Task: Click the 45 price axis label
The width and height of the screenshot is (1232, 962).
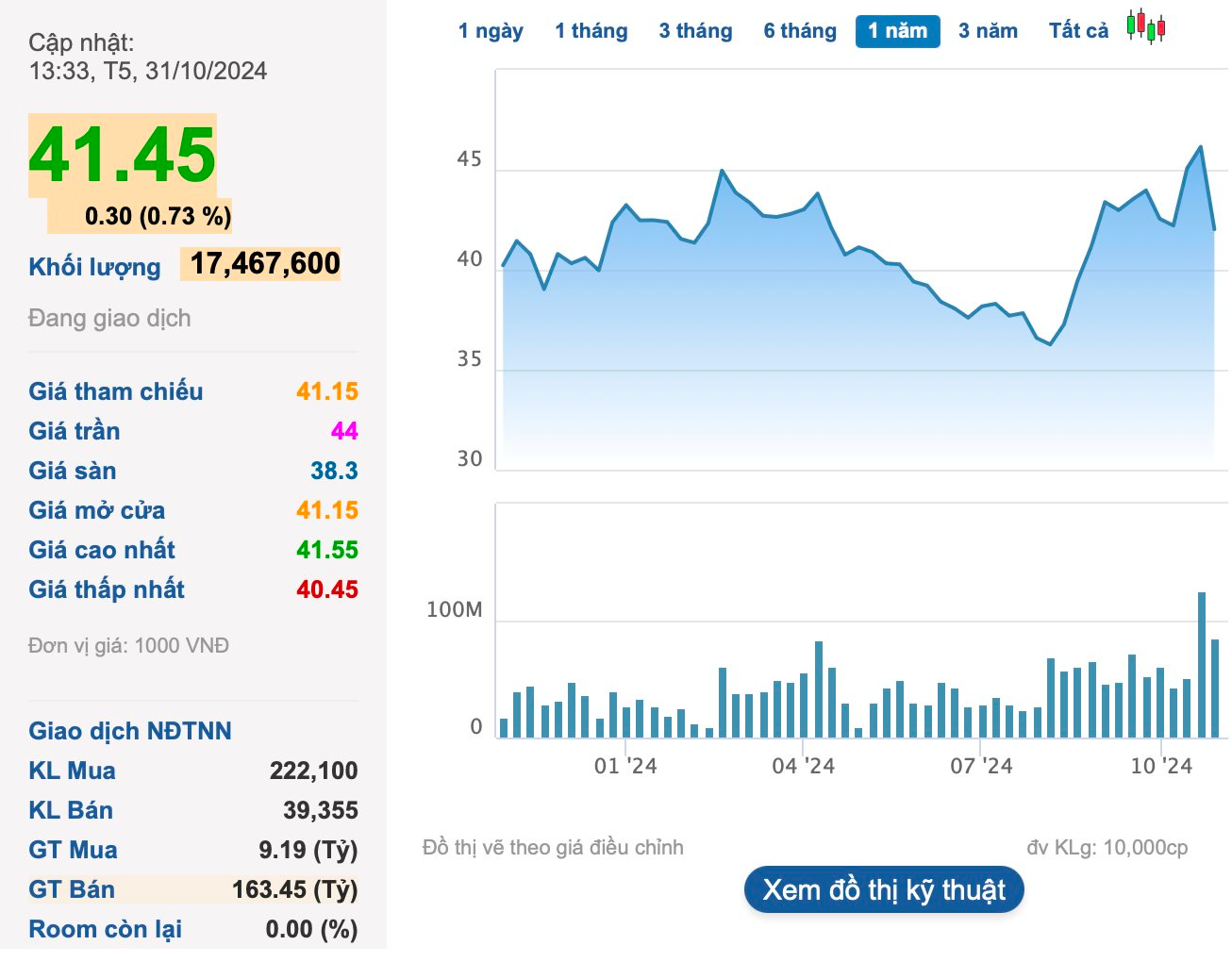Action: pos(469,159)
